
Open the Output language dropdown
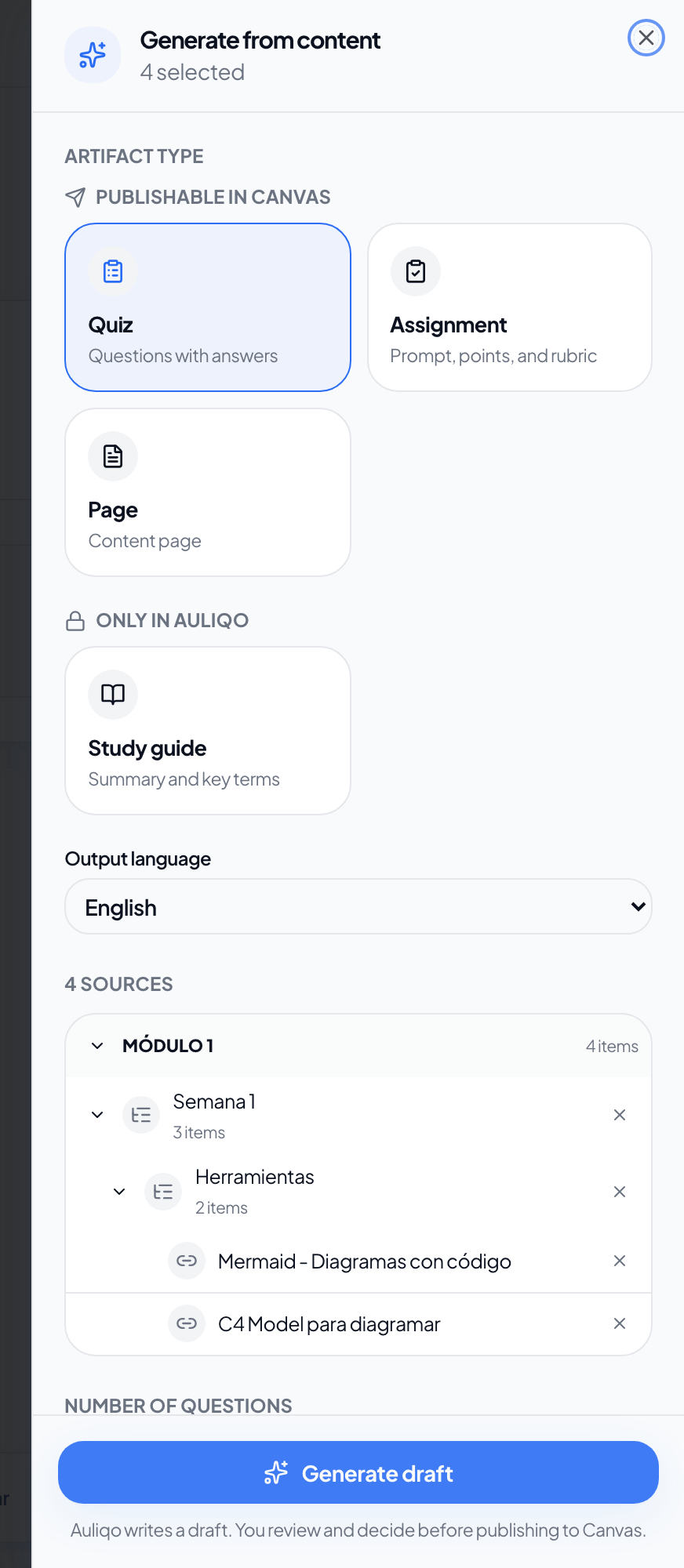tap(358, 906)
